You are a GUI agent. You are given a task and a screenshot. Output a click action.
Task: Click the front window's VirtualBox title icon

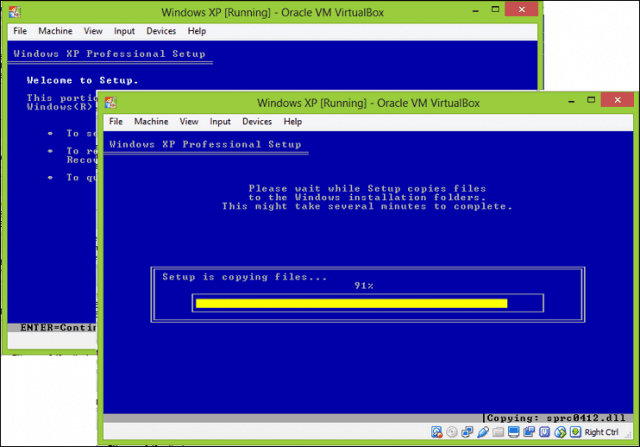click(x=111, y=102)
